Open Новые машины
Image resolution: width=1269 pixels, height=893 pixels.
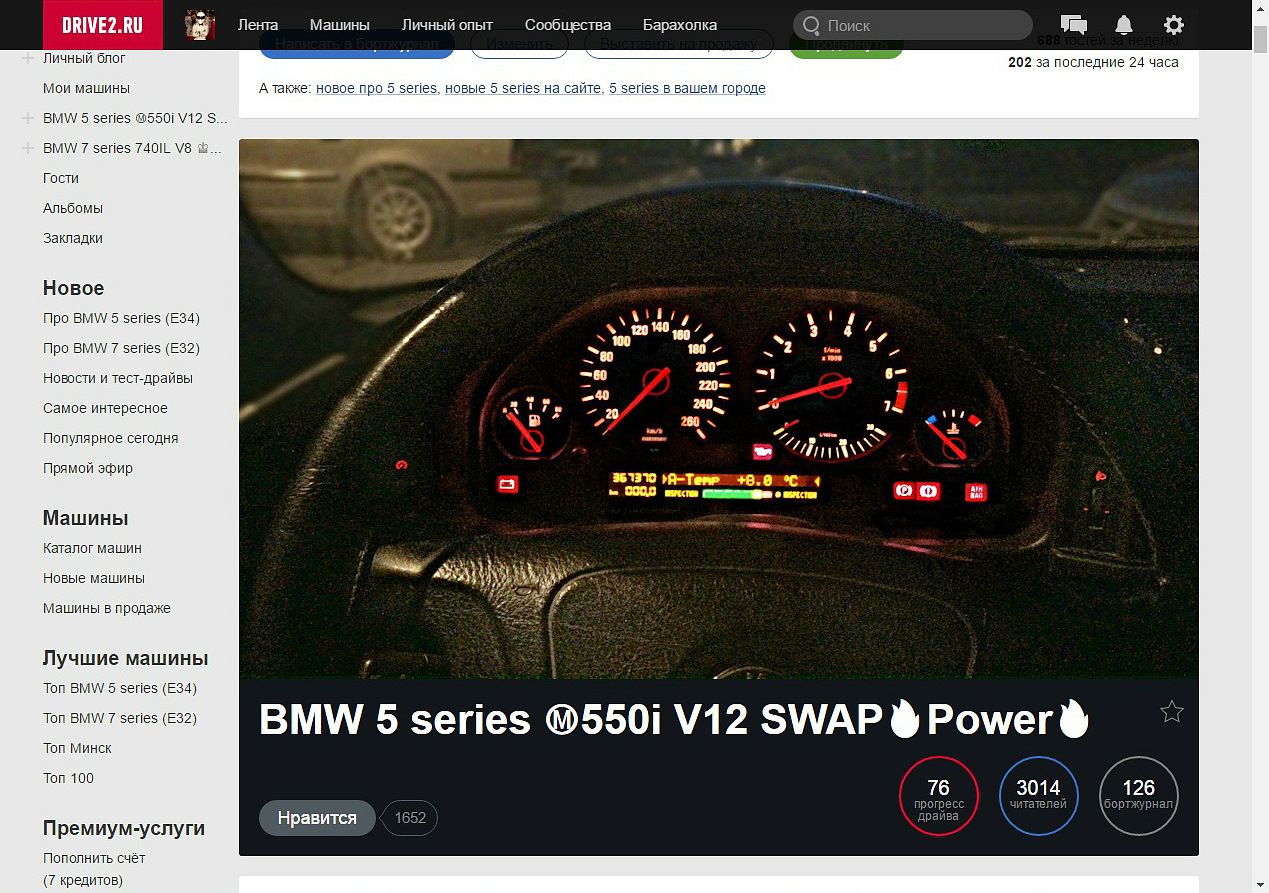pos(94,578)
